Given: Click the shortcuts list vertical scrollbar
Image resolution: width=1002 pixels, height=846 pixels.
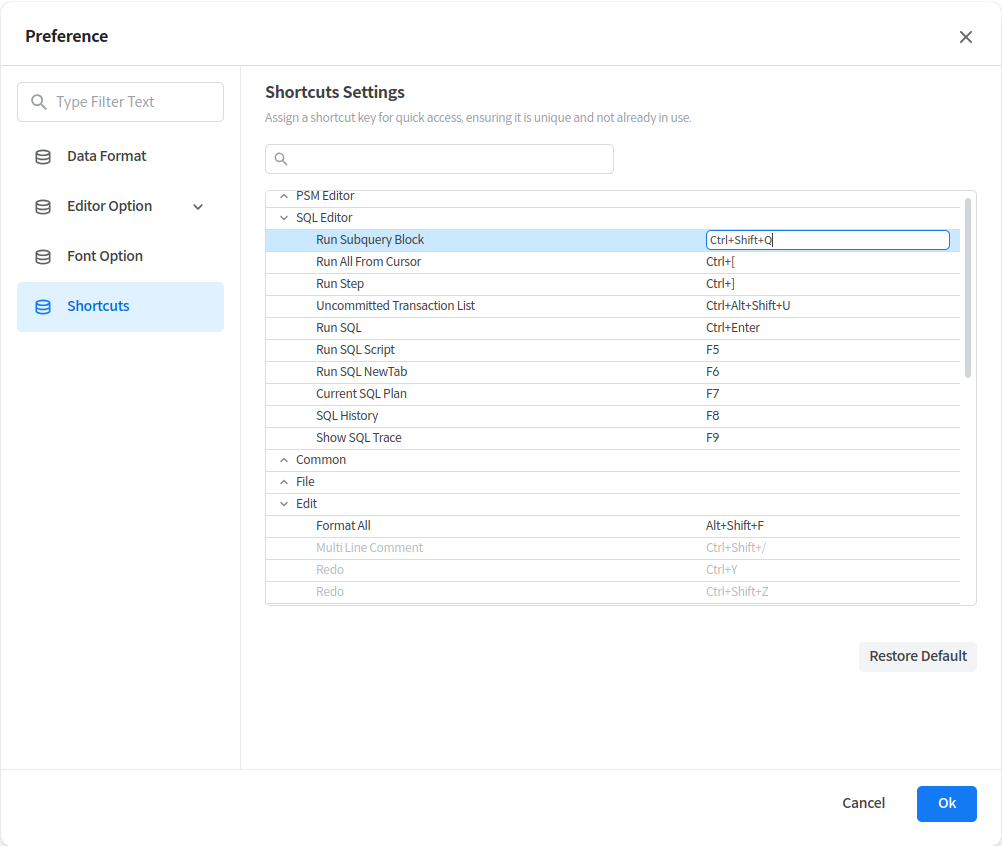Looking at the screenshot, I should (967, 288).
